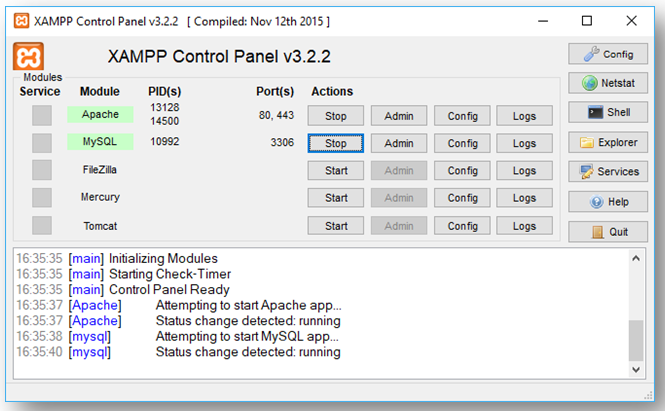Open Tomcat Config options
The height and width of the screenshot is (411, 665).
pyautogui.click(x=462, y=226)
